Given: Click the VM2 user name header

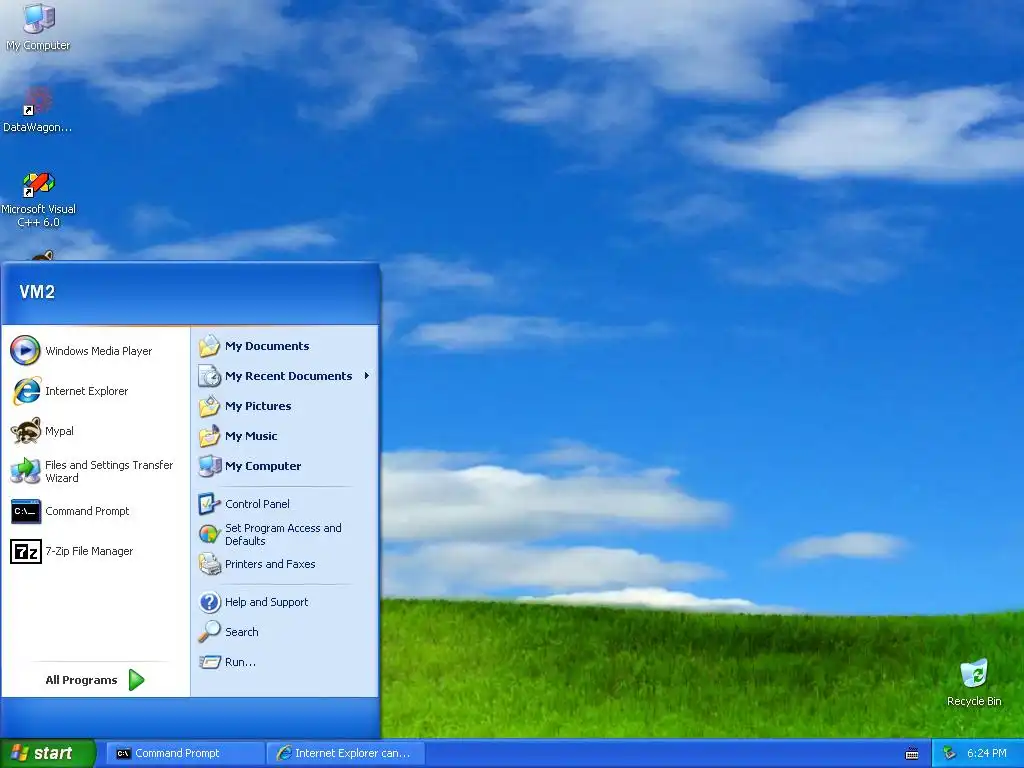Looking at the screenshot, I should 37,292.
